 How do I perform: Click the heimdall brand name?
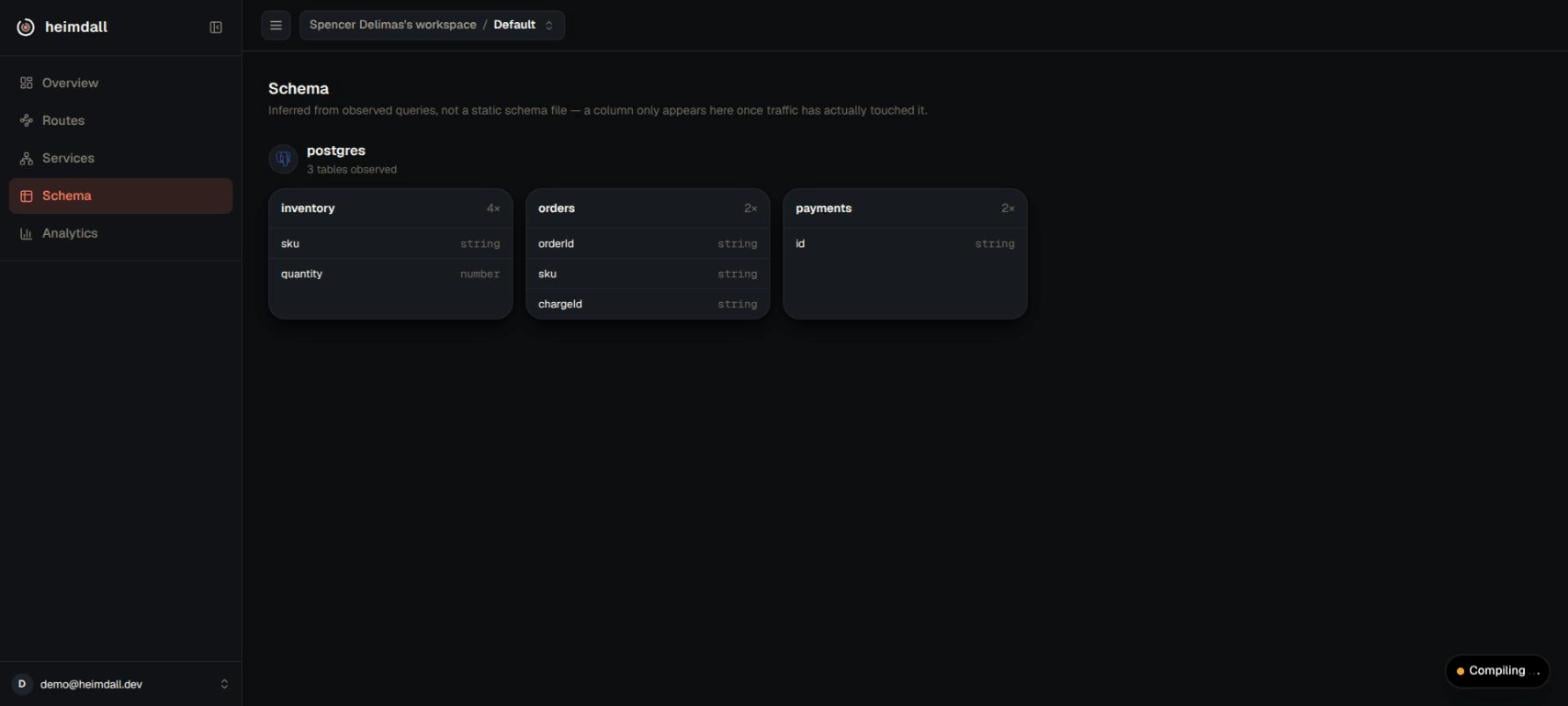[x=76, y=27]
